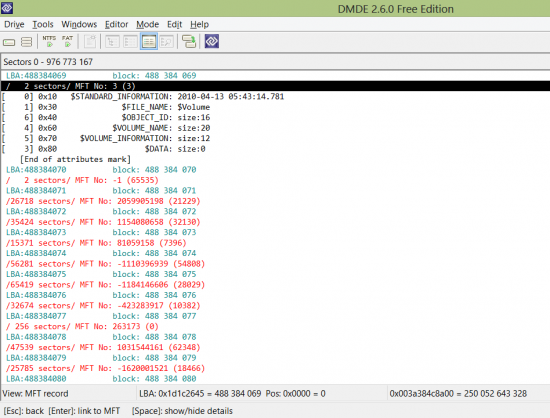Click the red '/56281 sectors' MFT row
This screenshot has height=418, width=550.
coord(105,264)
